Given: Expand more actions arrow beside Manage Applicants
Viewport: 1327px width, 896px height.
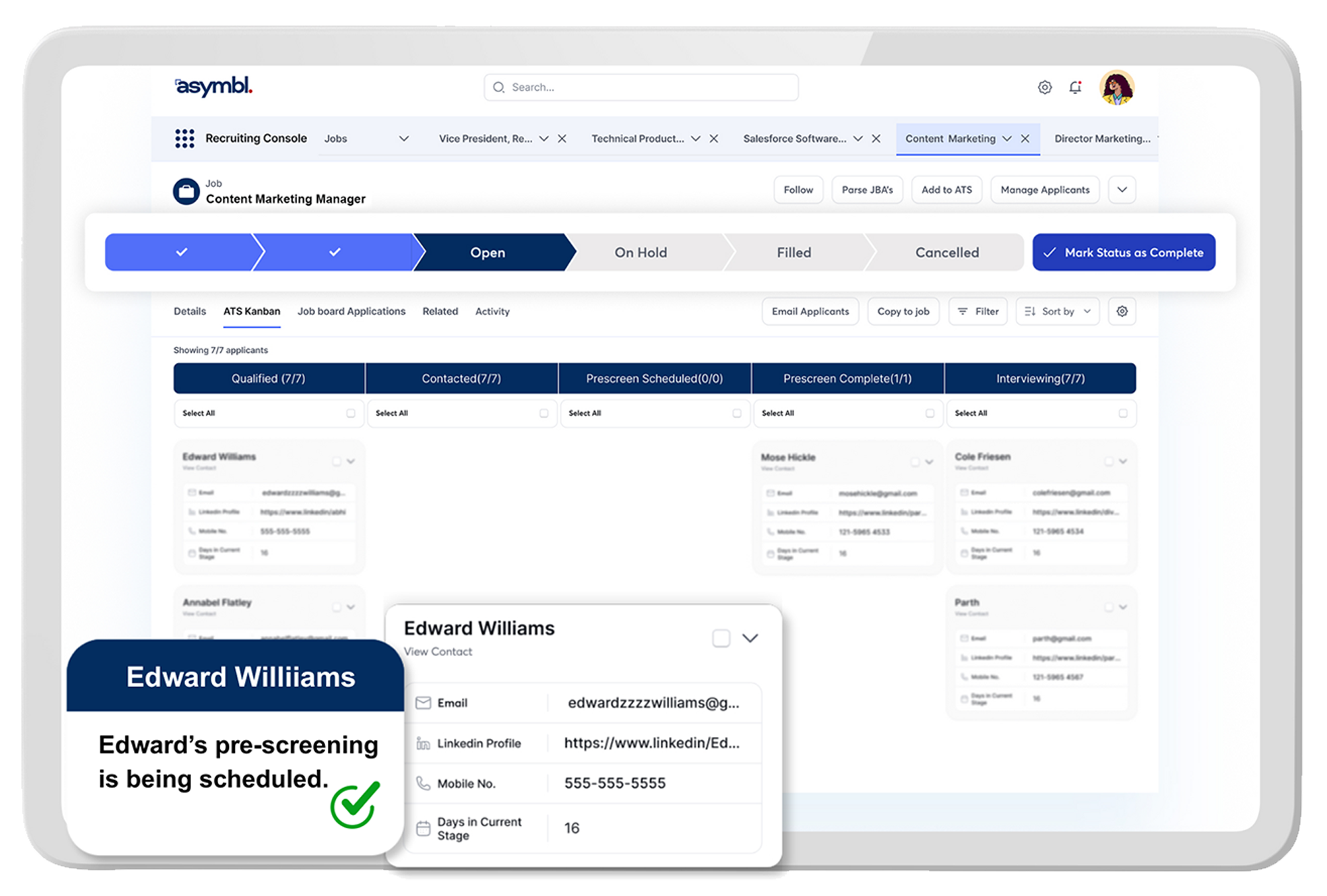Looking at the screenshot, I should 1121,190.
